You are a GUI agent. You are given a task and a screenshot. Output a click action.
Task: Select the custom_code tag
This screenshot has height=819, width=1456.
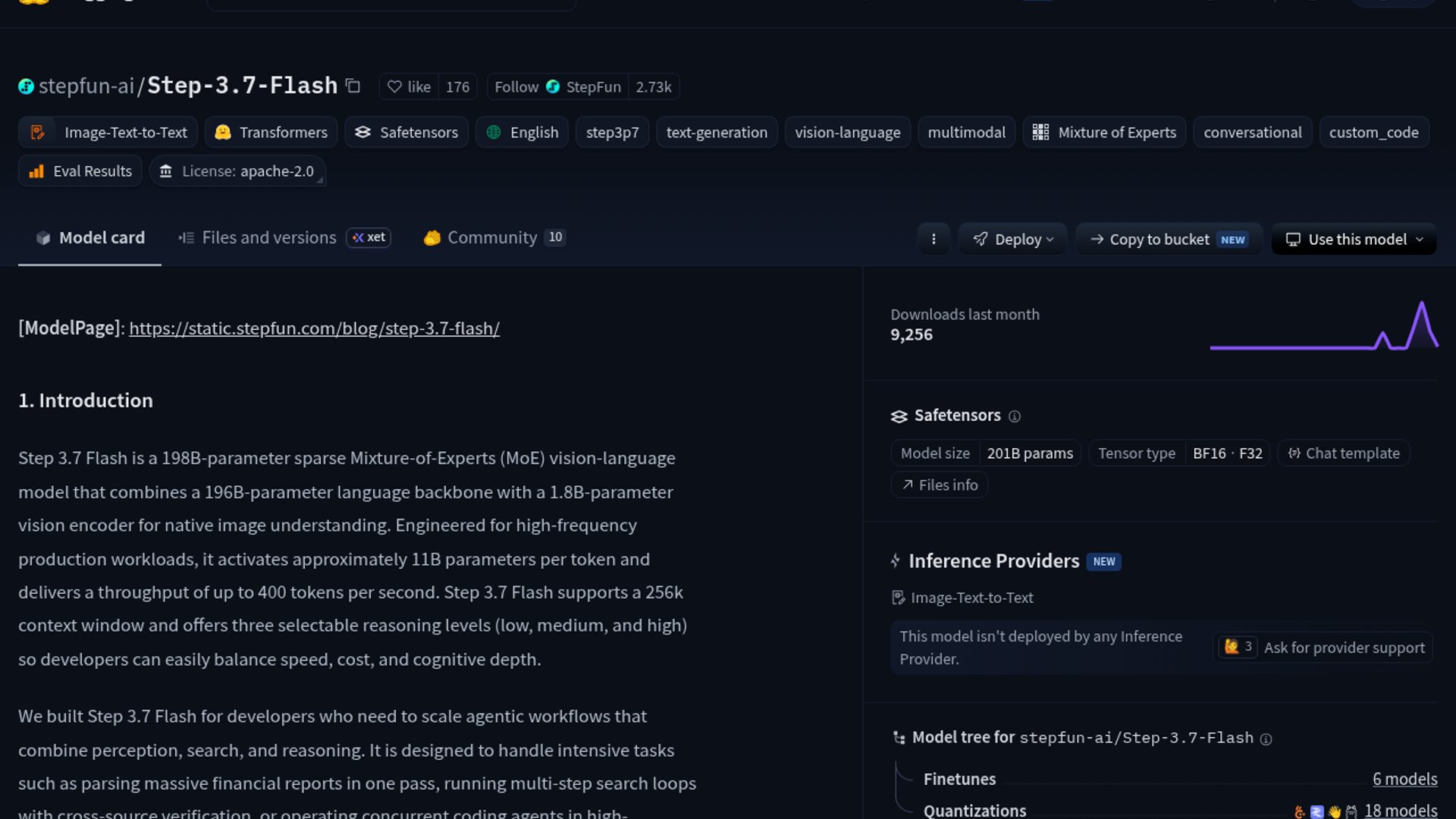coord(1373,132)
